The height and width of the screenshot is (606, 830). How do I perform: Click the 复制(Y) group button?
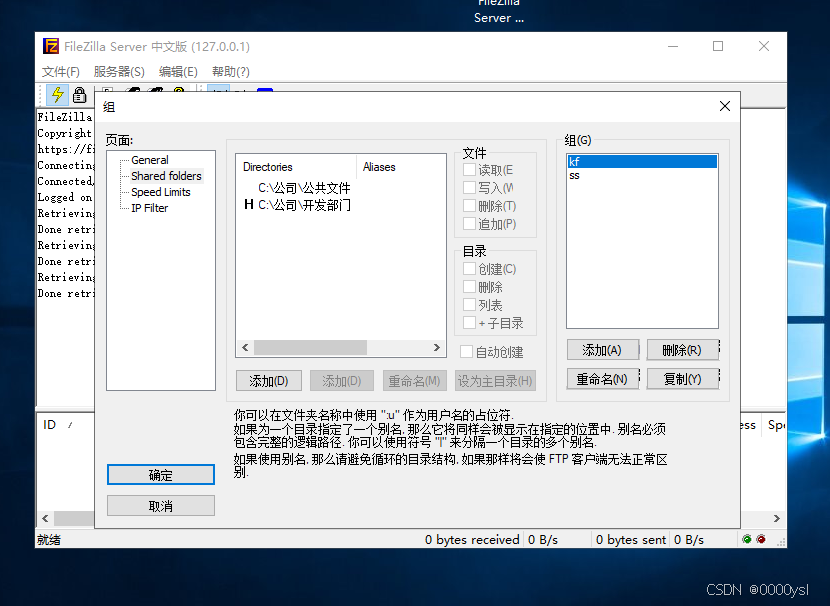click(682, 379)
